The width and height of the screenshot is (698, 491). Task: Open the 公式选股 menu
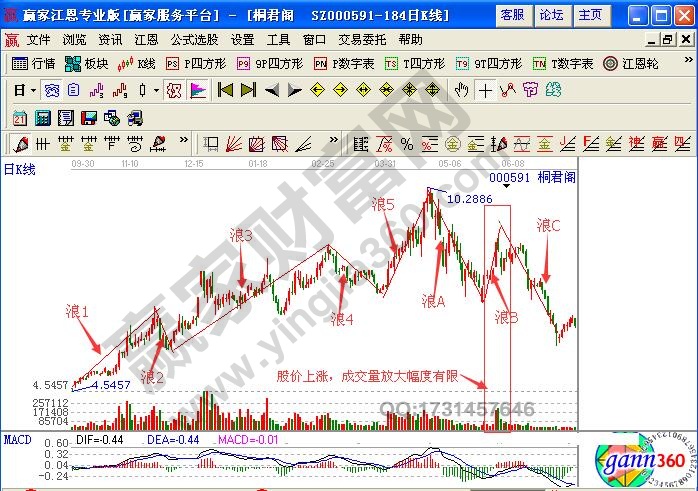pyautogui.click(x=193, y=39)
